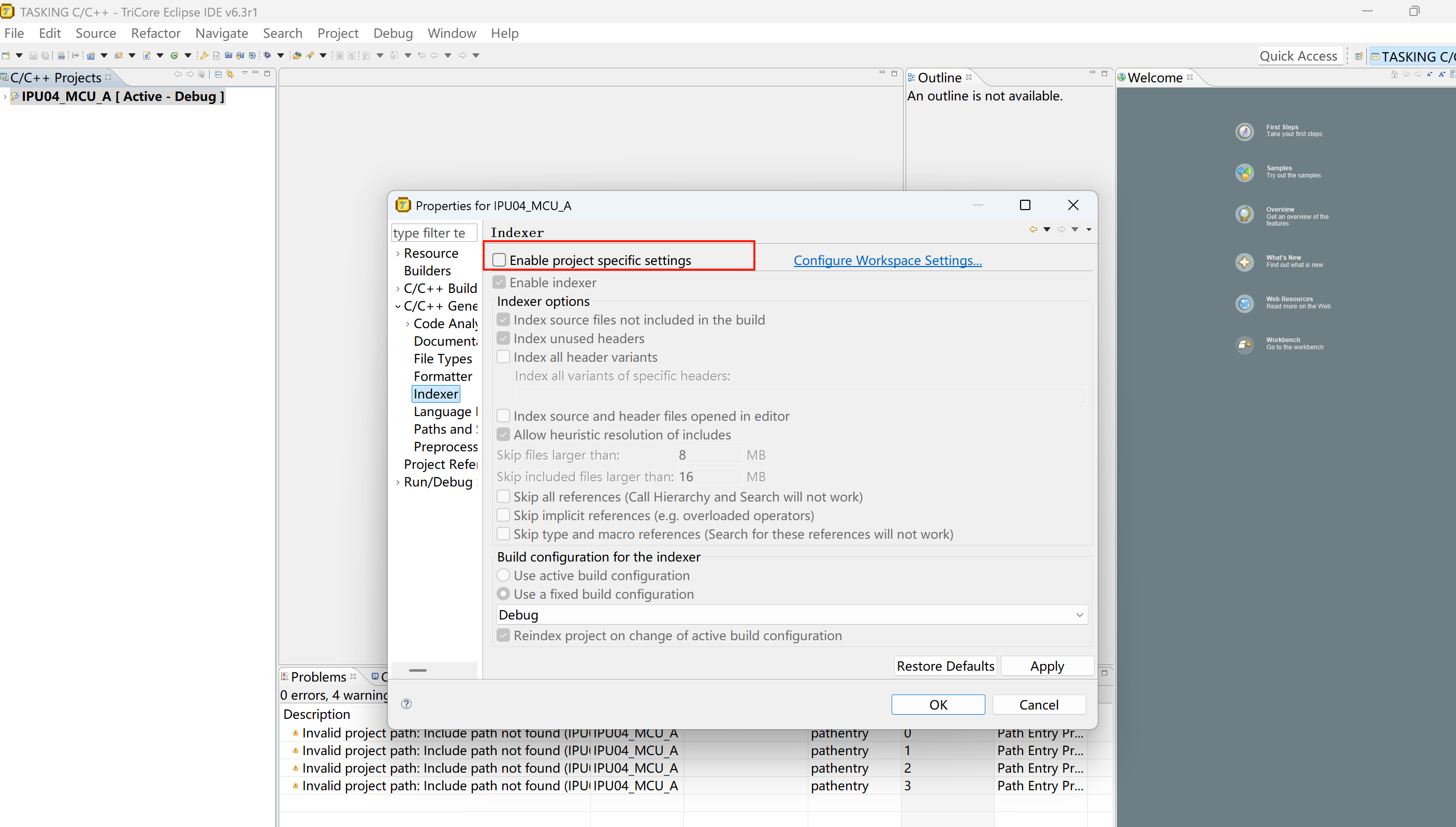Check Index all header variants option
This screenshot has height=827, width=1456.
pos(503,357)
